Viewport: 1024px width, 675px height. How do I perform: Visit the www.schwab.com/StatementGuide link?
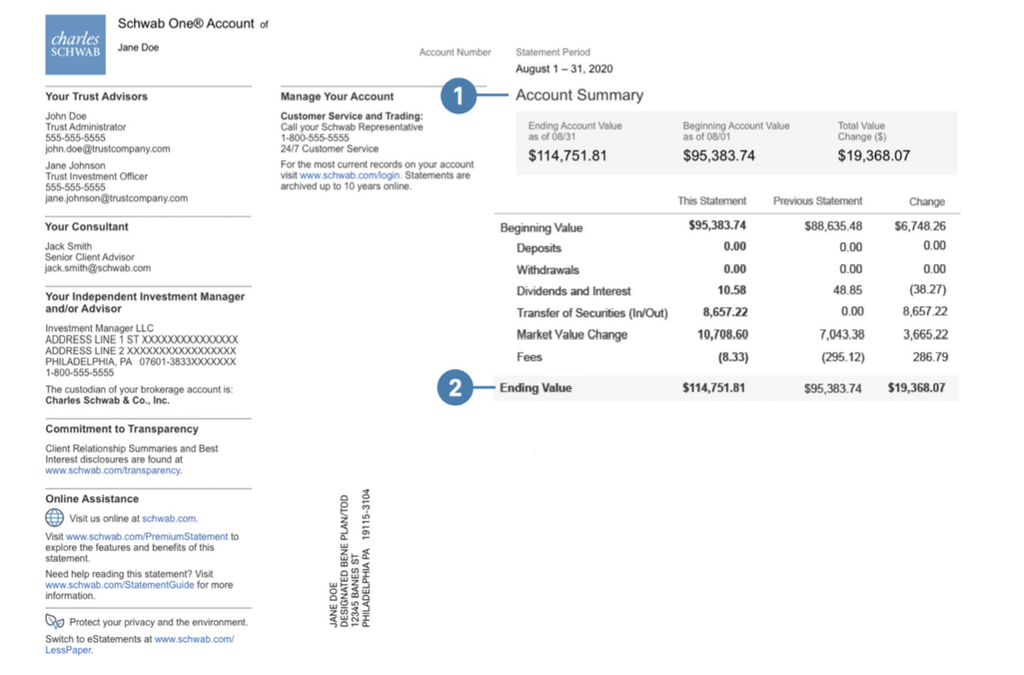tap(120, 585)
